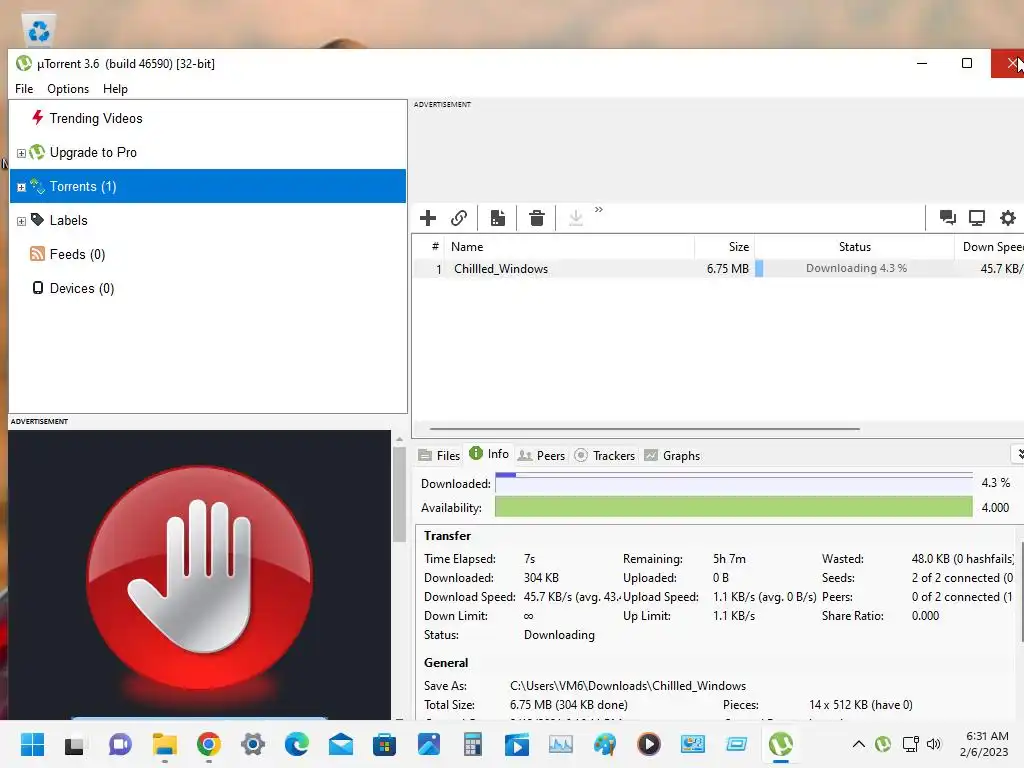
Task: Click the greyed Start download arrow icon
Action: coord(575,217)
